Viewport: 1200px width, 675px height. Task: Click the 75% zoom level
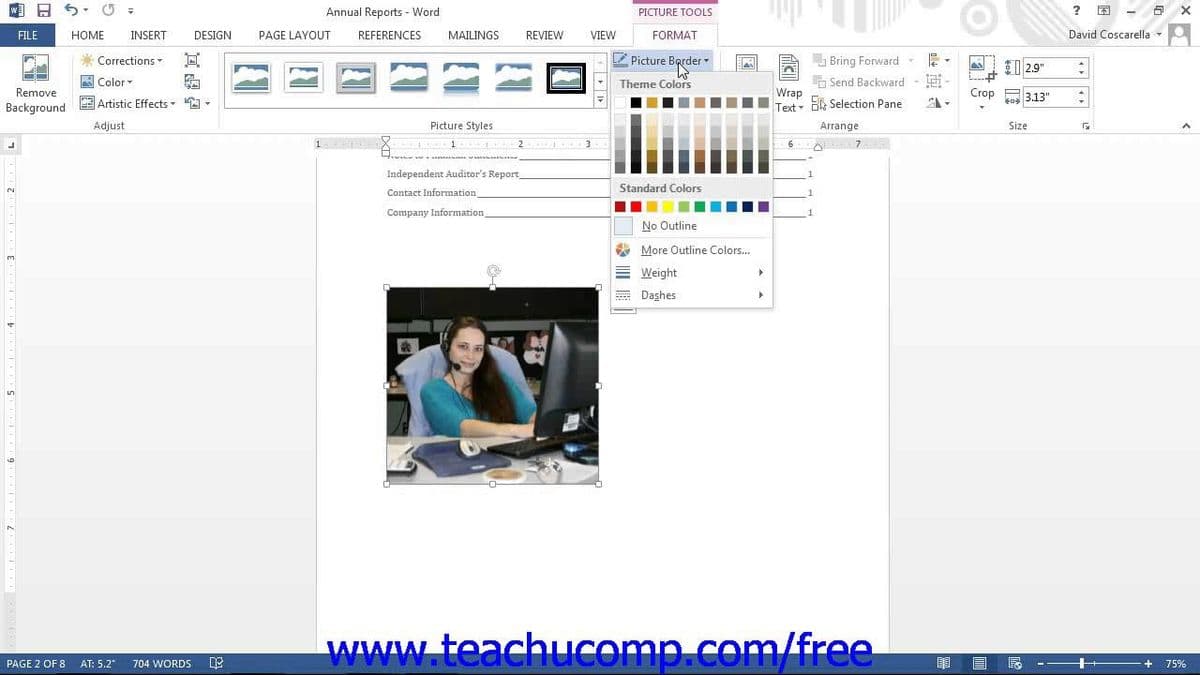(x=1175, y=664)
